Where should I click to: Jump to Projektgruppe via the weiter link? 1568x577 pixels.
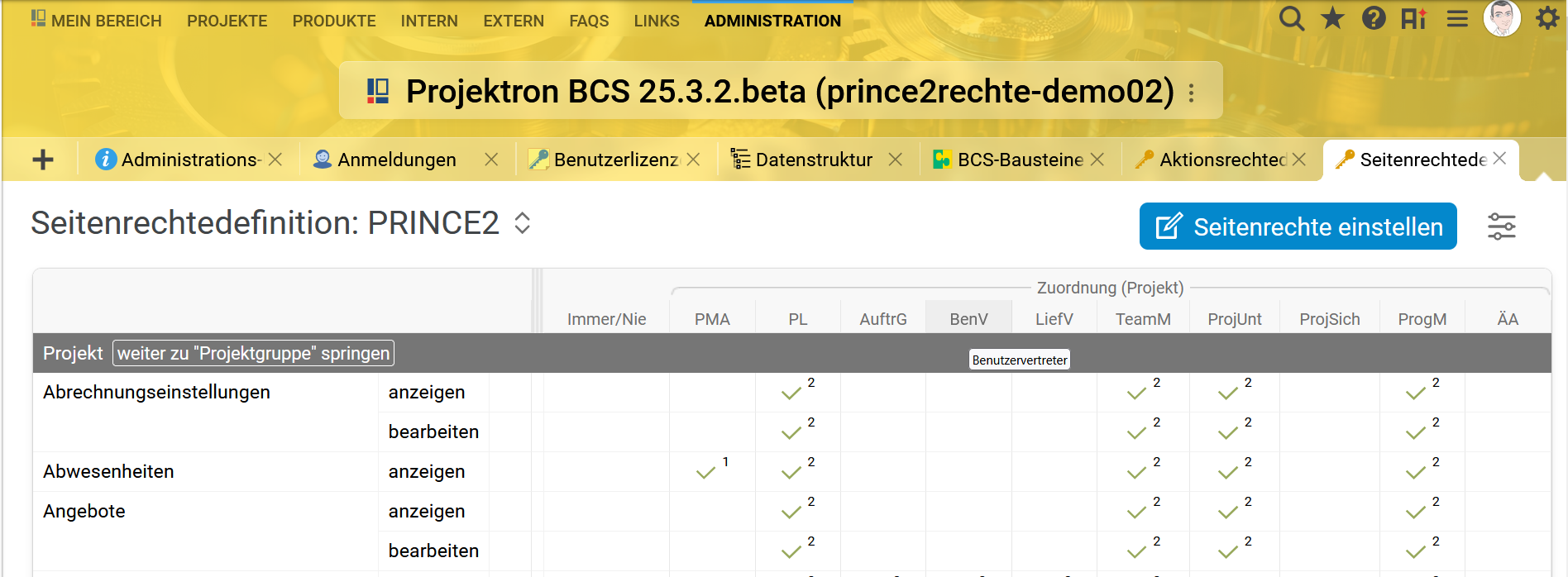tap(253, 353)
